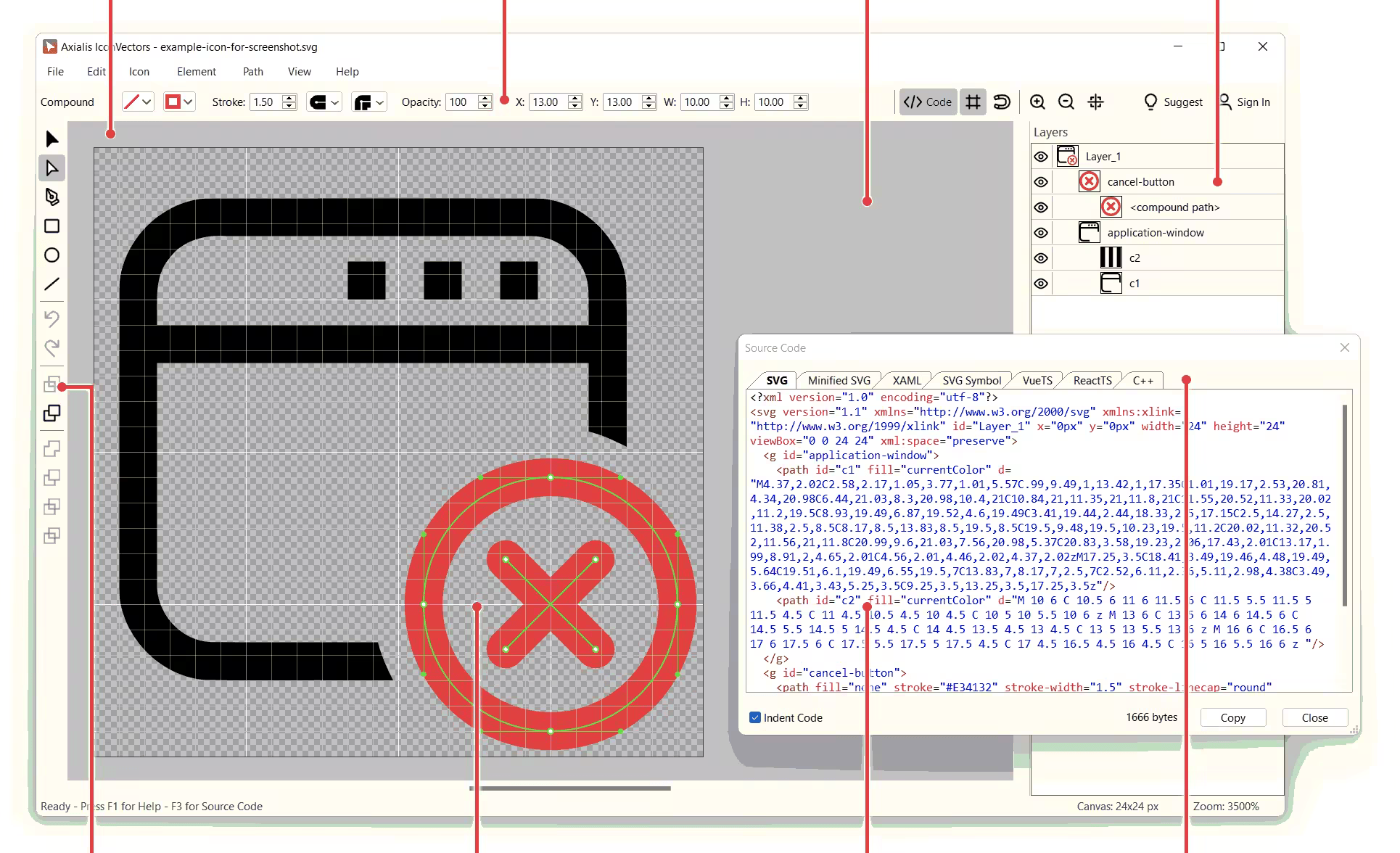Click the Suggest lightbulb icon

pyautogui.click(x=1151, y=102)
